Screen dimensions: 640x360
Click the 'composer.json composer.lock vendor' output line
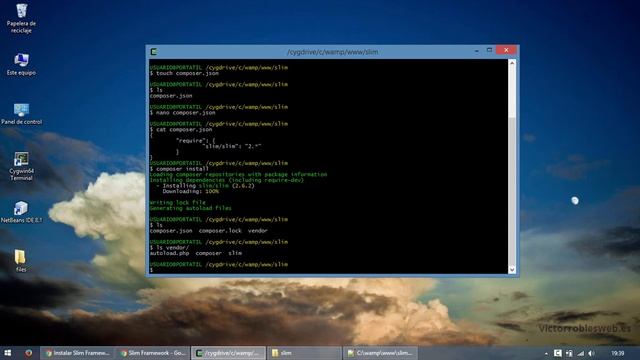pos(209,231)
